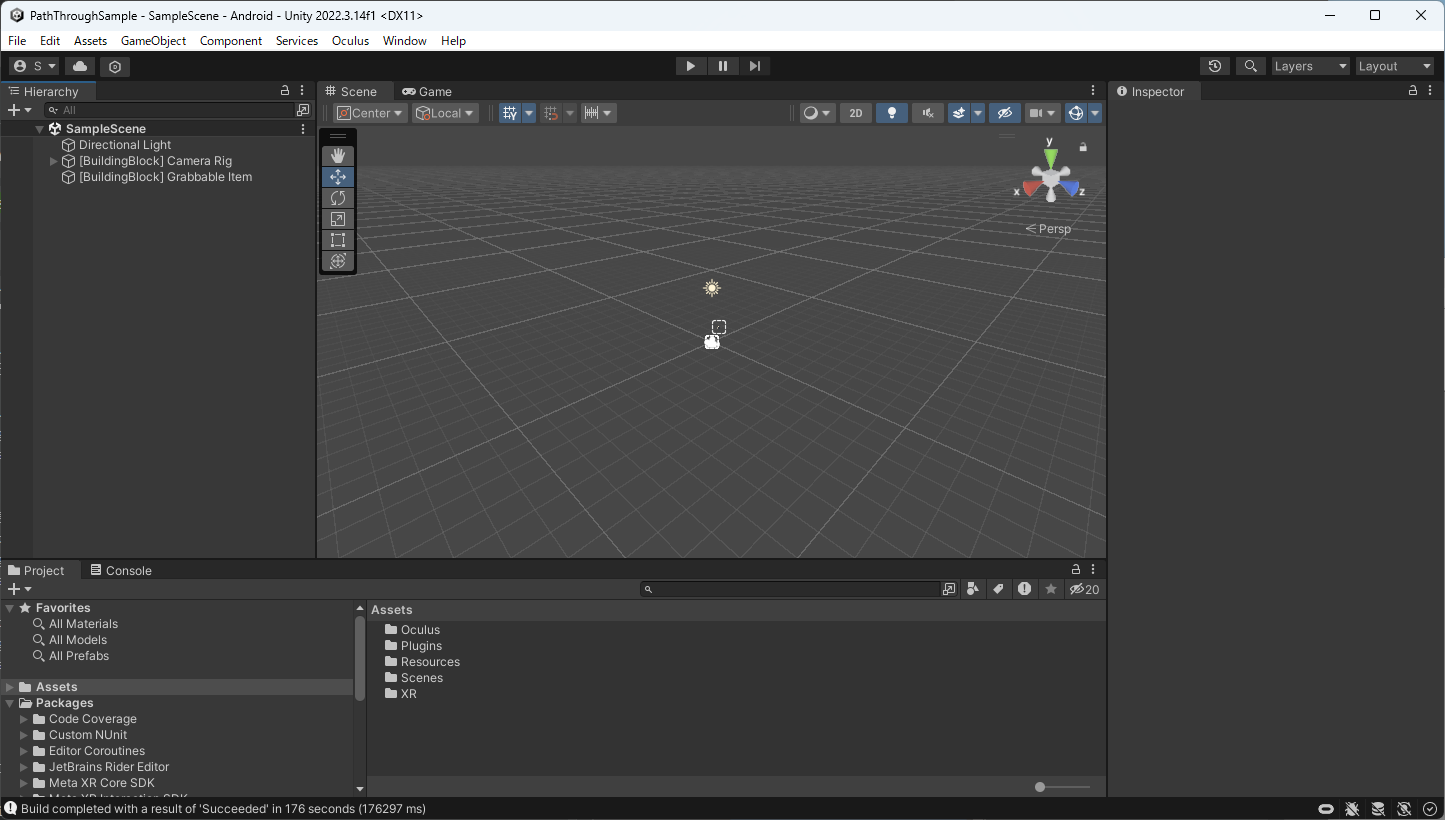Select the Scale tool

(x=337, y=218)
